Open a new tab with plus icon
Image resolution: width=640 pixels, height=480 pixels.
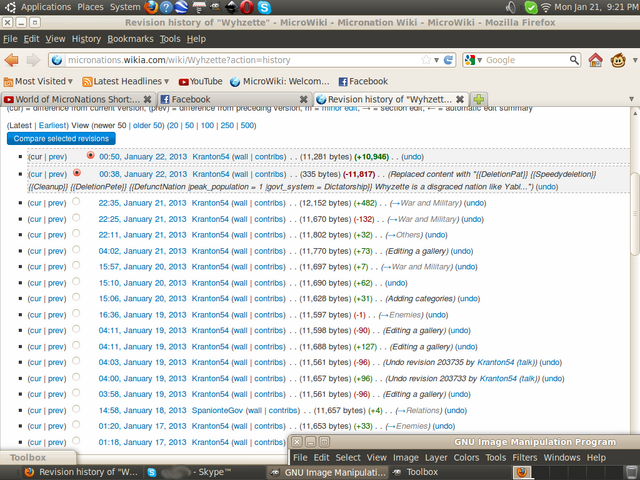click(478, 99)
